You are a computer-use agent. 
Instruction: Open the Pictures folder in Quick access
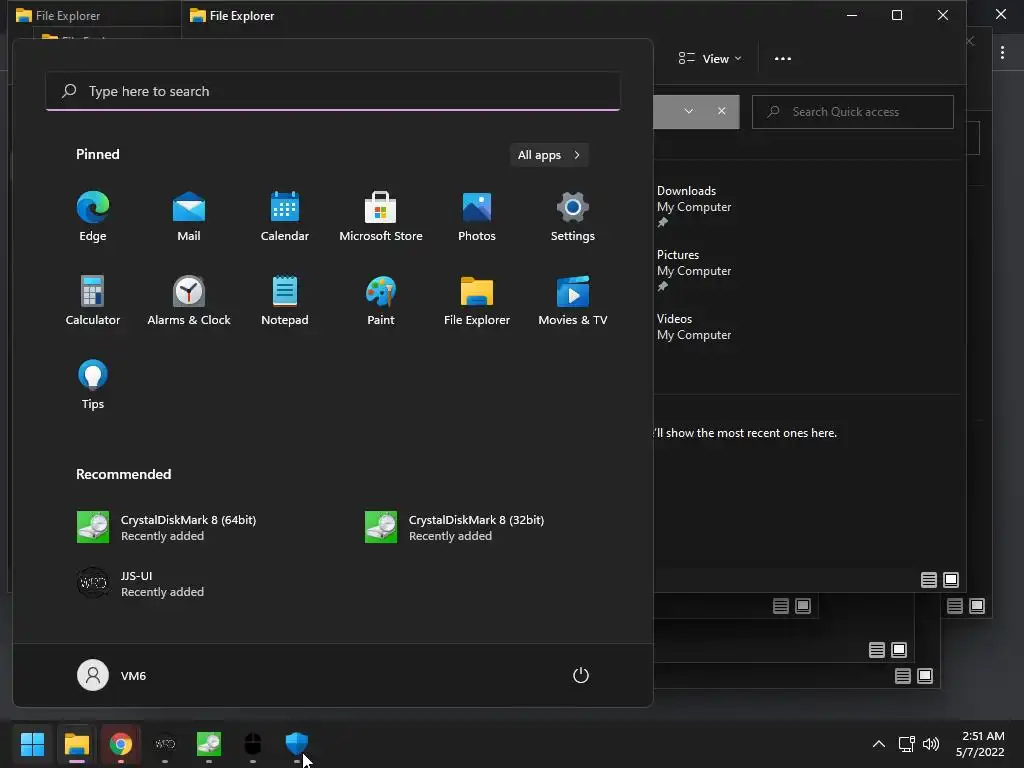pyautogui.click(x=694, y=270)
